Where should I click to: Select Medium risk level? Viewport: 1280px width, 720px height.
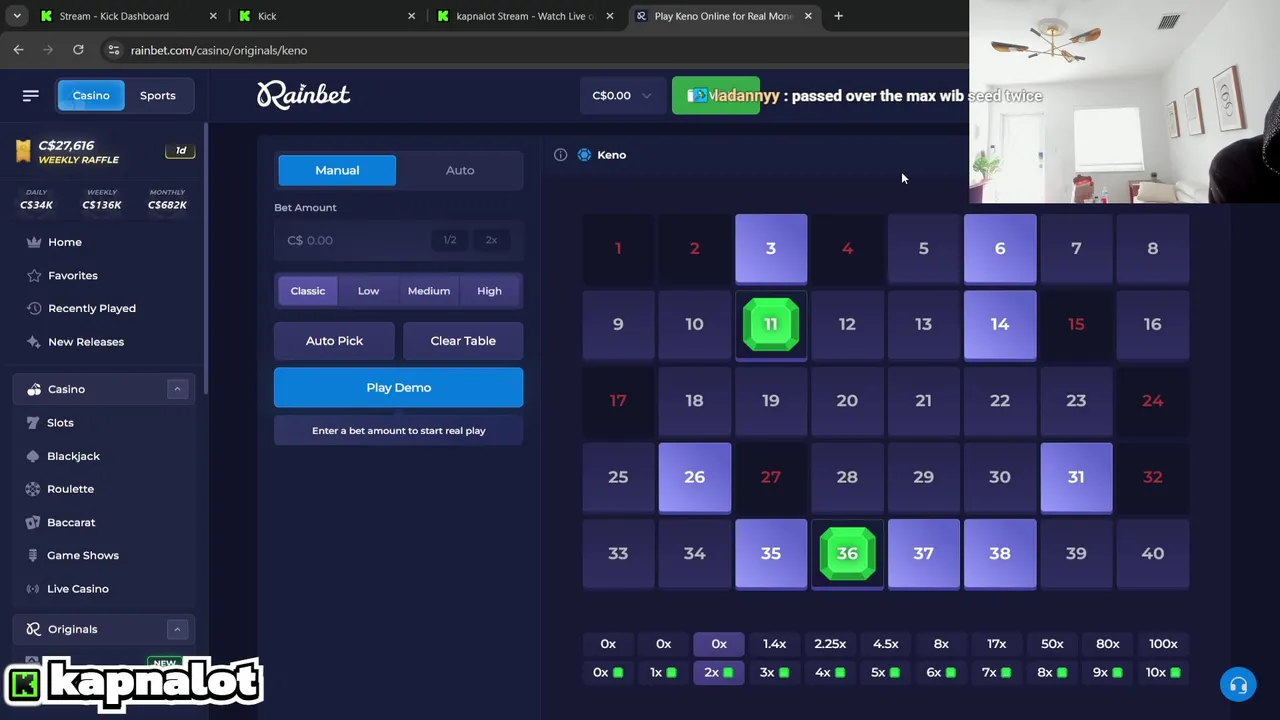(429, 291)
